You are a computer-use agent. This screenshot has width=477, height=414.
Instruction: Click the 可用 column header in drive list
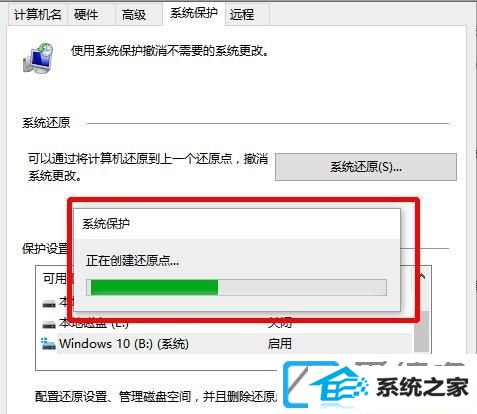pyautogui.click(x=54, y=279)
